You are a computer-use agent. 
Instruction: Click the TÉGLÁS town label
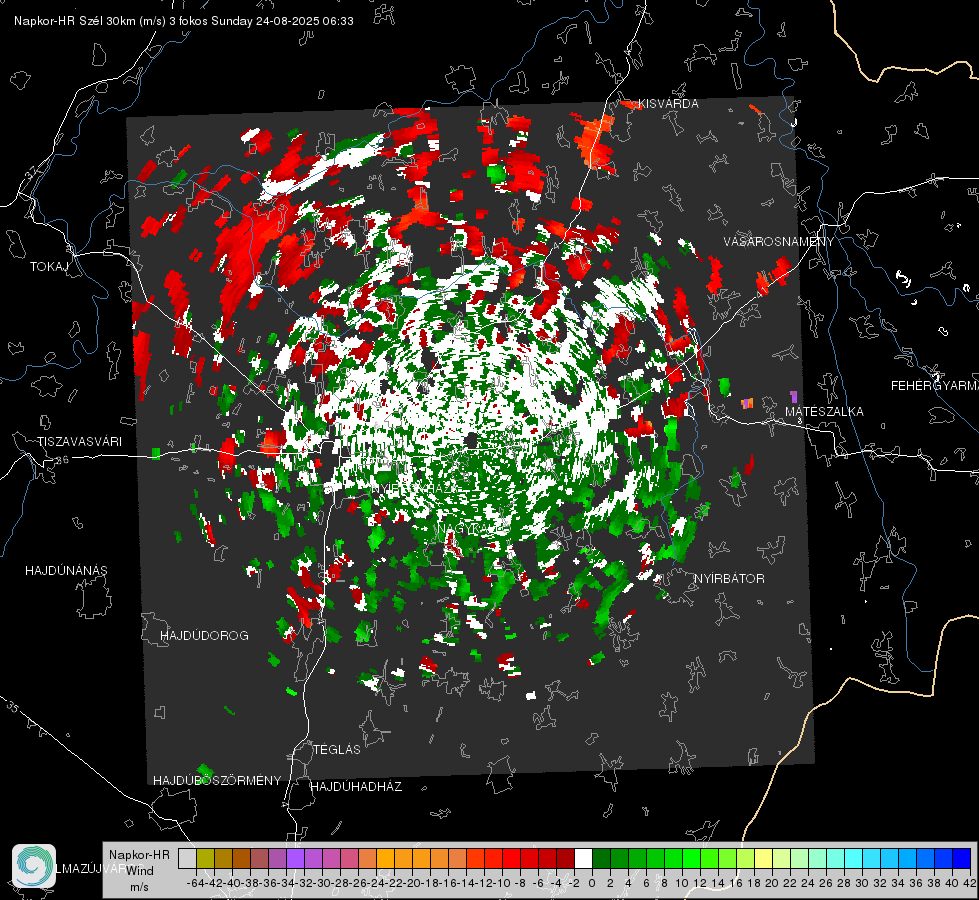(337, 750)
